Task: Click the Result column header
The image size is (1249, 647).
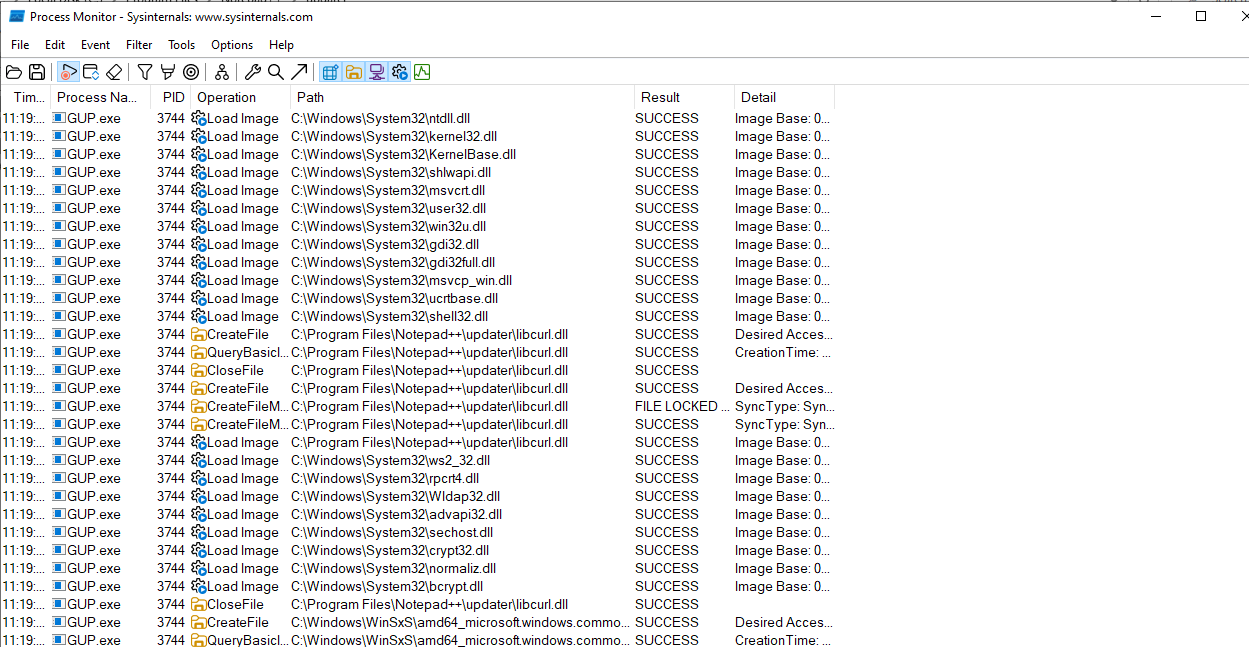Action: click(x=682, y=97)
